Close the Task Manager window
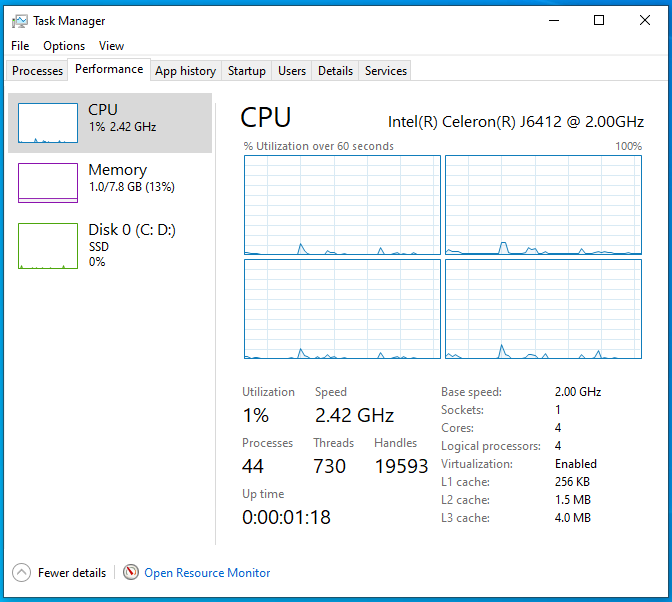 [645, 20]
